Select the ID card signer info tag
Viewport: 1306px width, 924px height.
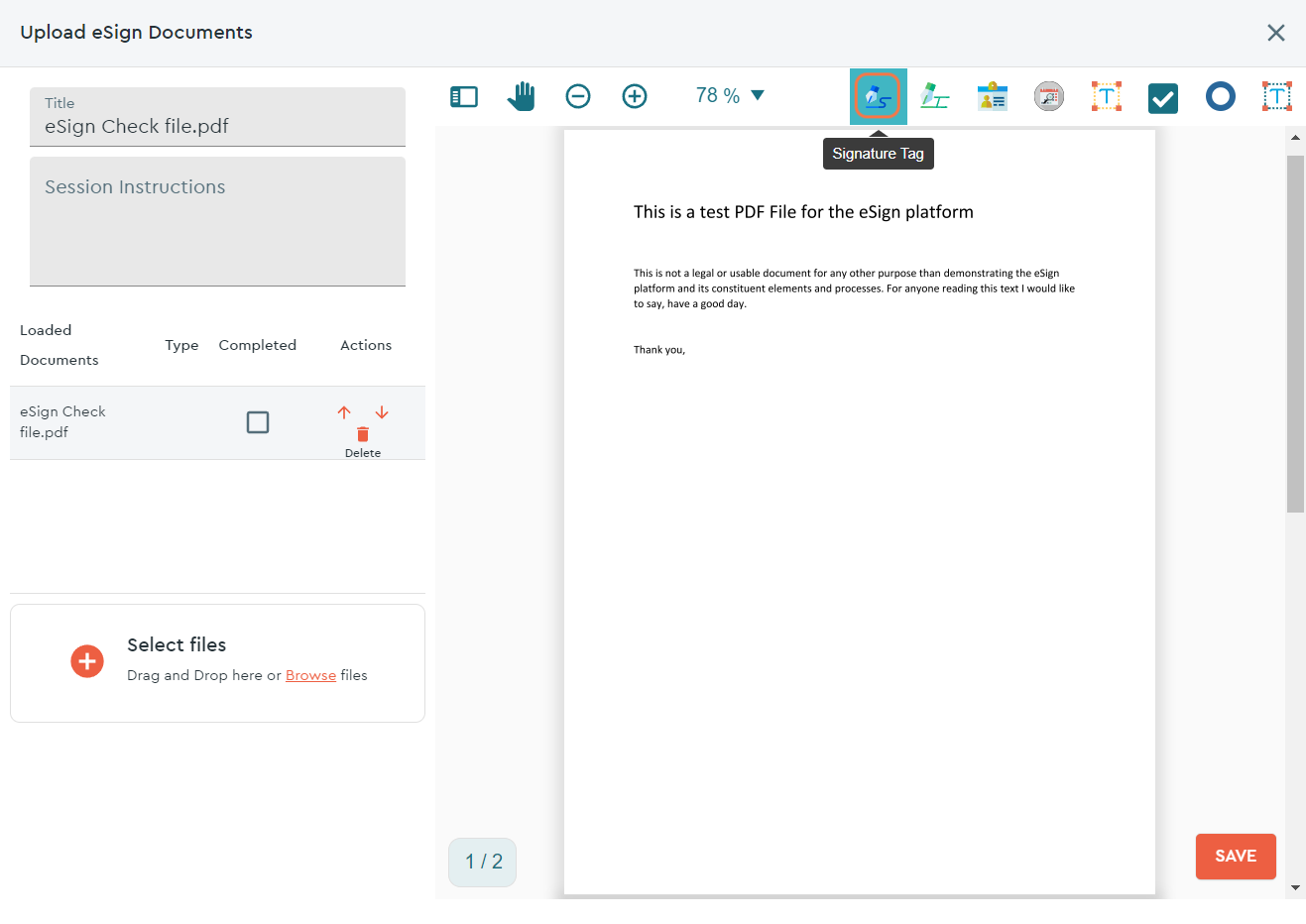pyautogui.click(x=992, y=96)
